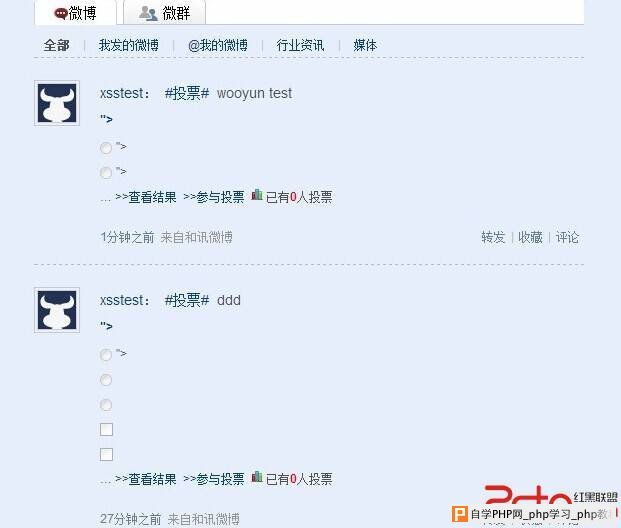Viewport: 621px width, 528px height.
Task: Open the 我发的微博 filter
Action: [129, 45]
